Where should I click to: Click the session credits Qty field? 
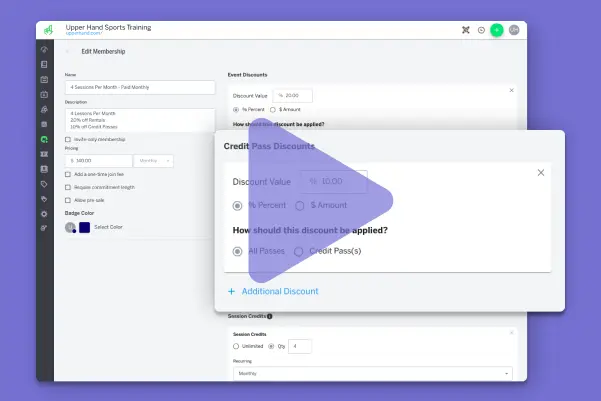pyautogui.click(x=300, y=346)
